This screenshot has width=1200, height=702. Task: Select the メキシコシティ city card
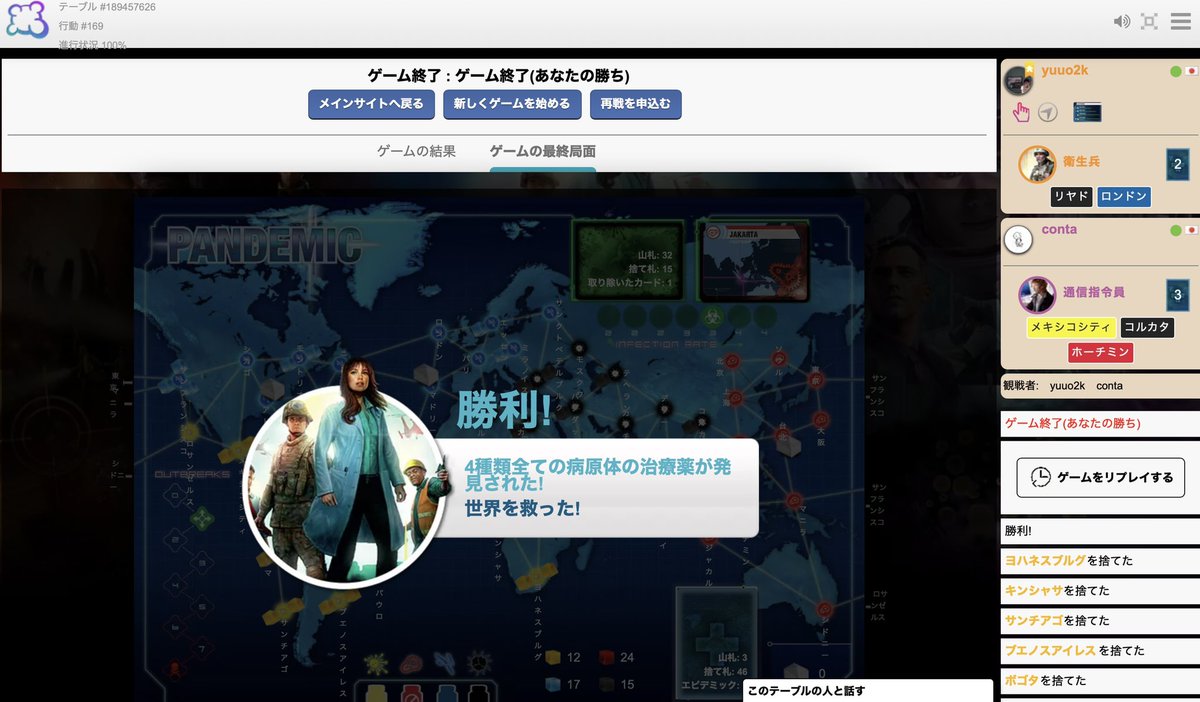pos(1071,327)
